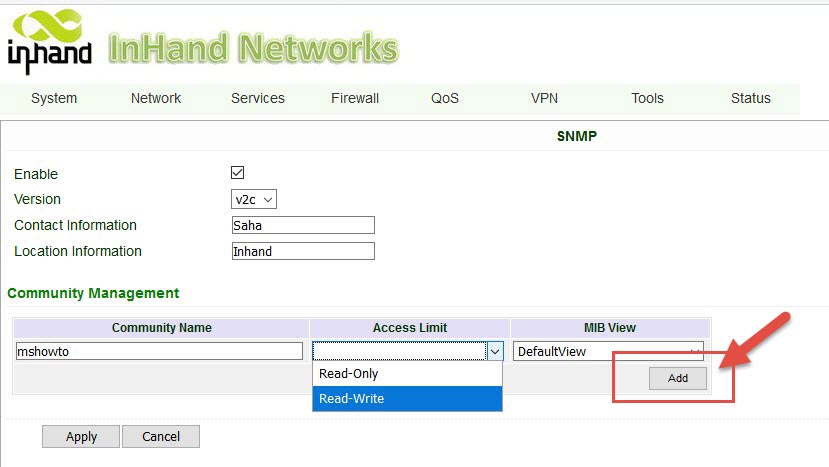
Task: Open the System menu
Action: click(54, 98)
